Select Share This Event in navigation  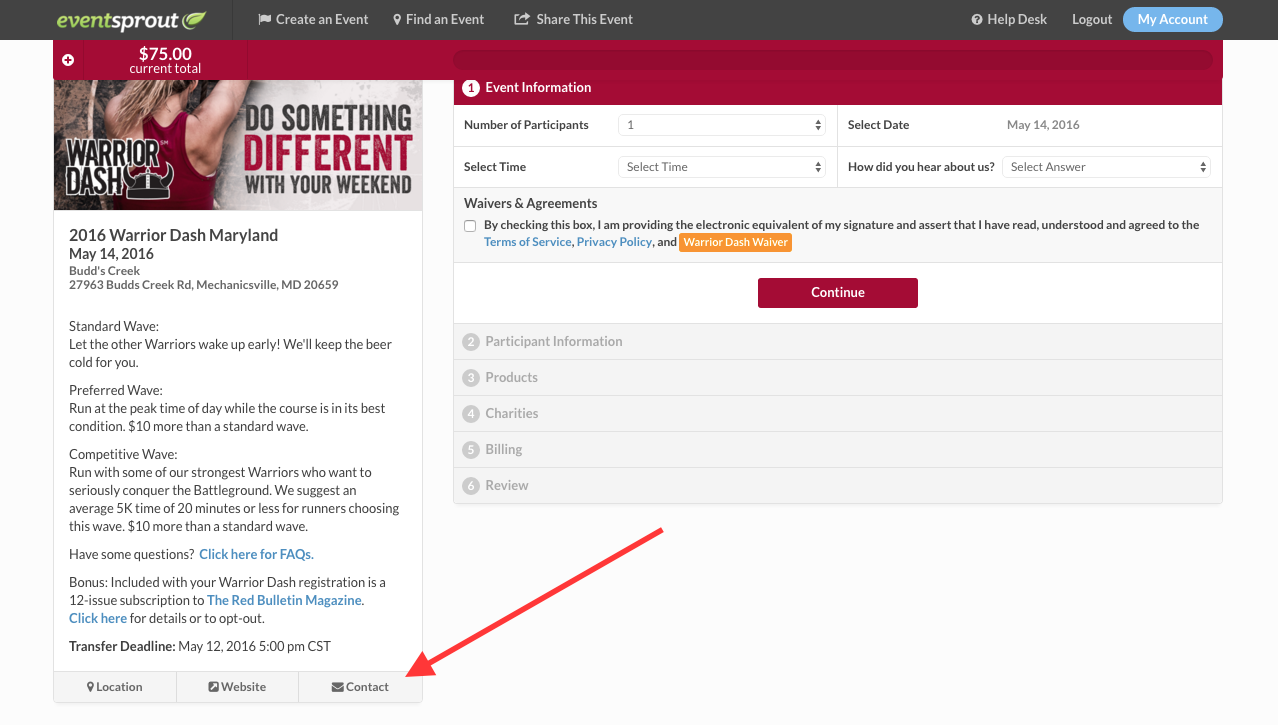click(573, 19)
